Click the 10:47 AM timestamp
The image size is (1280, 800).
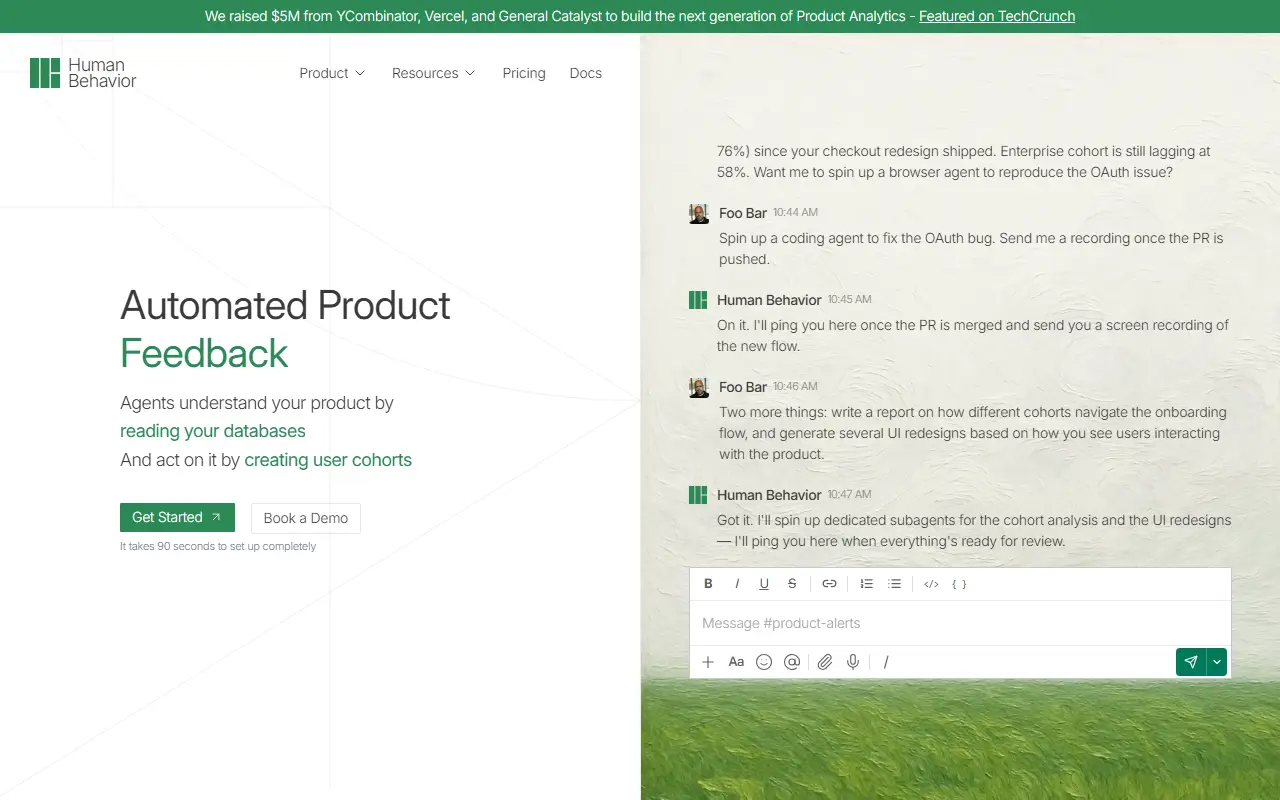coord(849,494)
